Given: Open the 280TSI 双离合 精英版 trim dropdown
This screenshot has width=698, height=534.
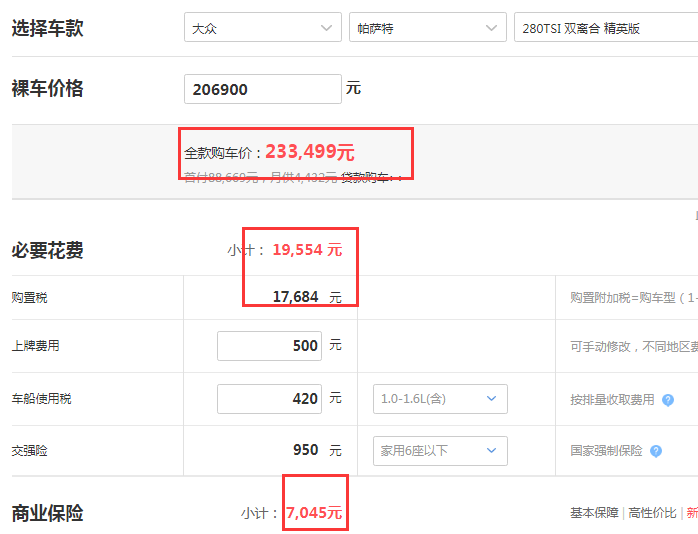Looking at the screenshot, I should click(606, 28).
